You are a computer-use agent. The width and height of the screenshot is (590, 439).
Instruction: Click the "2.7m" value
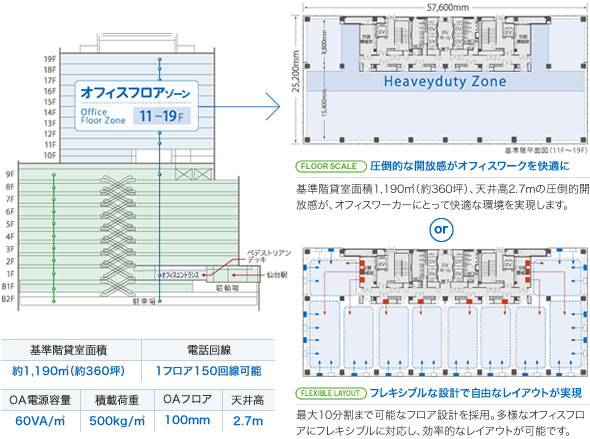click(x=248, y=421)
